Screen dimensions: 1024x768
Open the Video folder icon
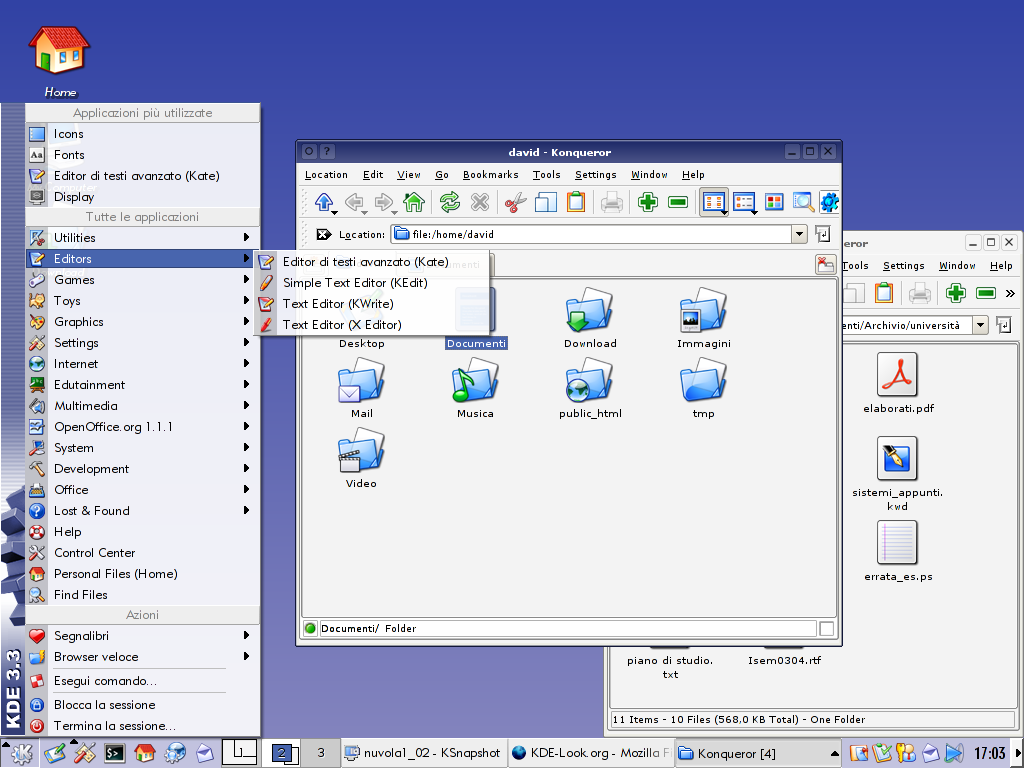(361, 450)
